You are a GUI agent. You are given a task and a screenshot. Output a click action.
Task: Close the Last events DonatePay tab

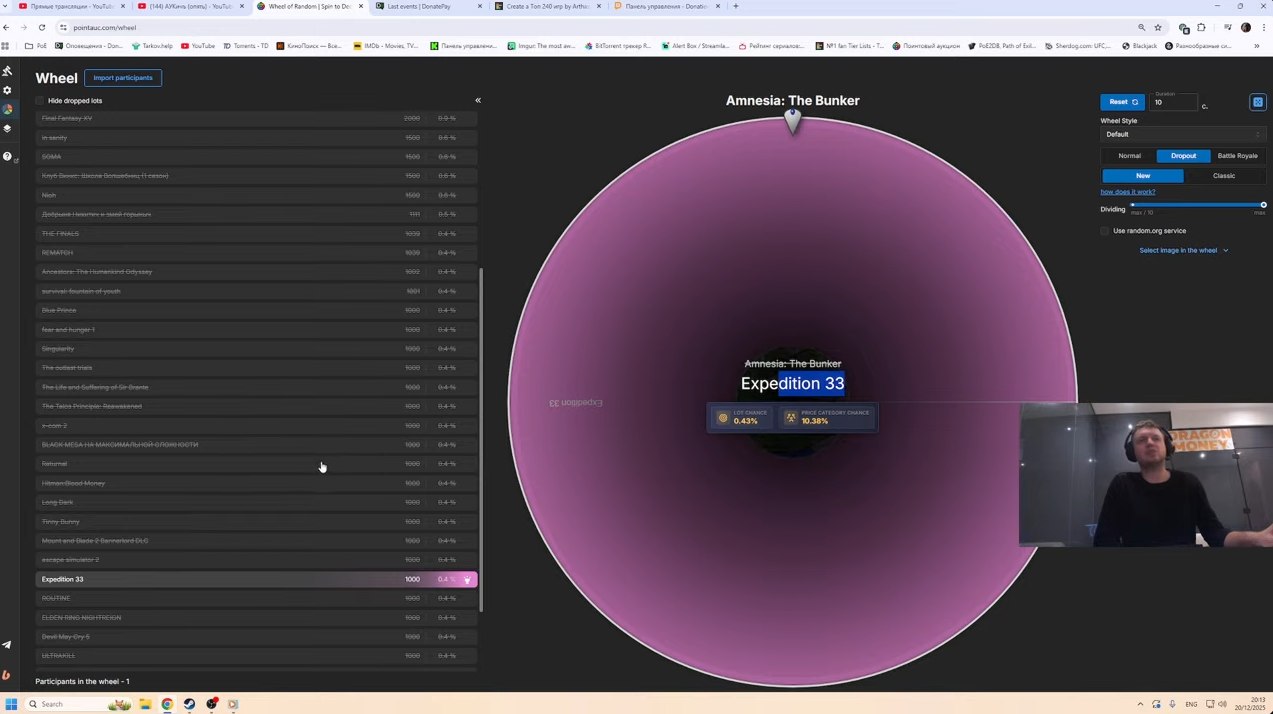pos(480,6)
